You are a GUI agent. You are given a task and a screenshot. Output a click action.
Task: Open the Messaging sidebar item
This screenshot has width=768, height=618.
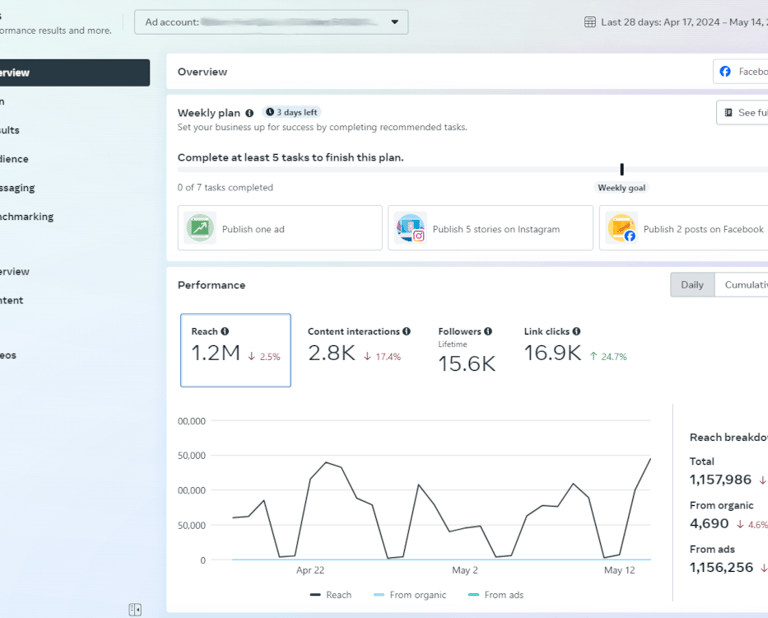tap(17, 188)
